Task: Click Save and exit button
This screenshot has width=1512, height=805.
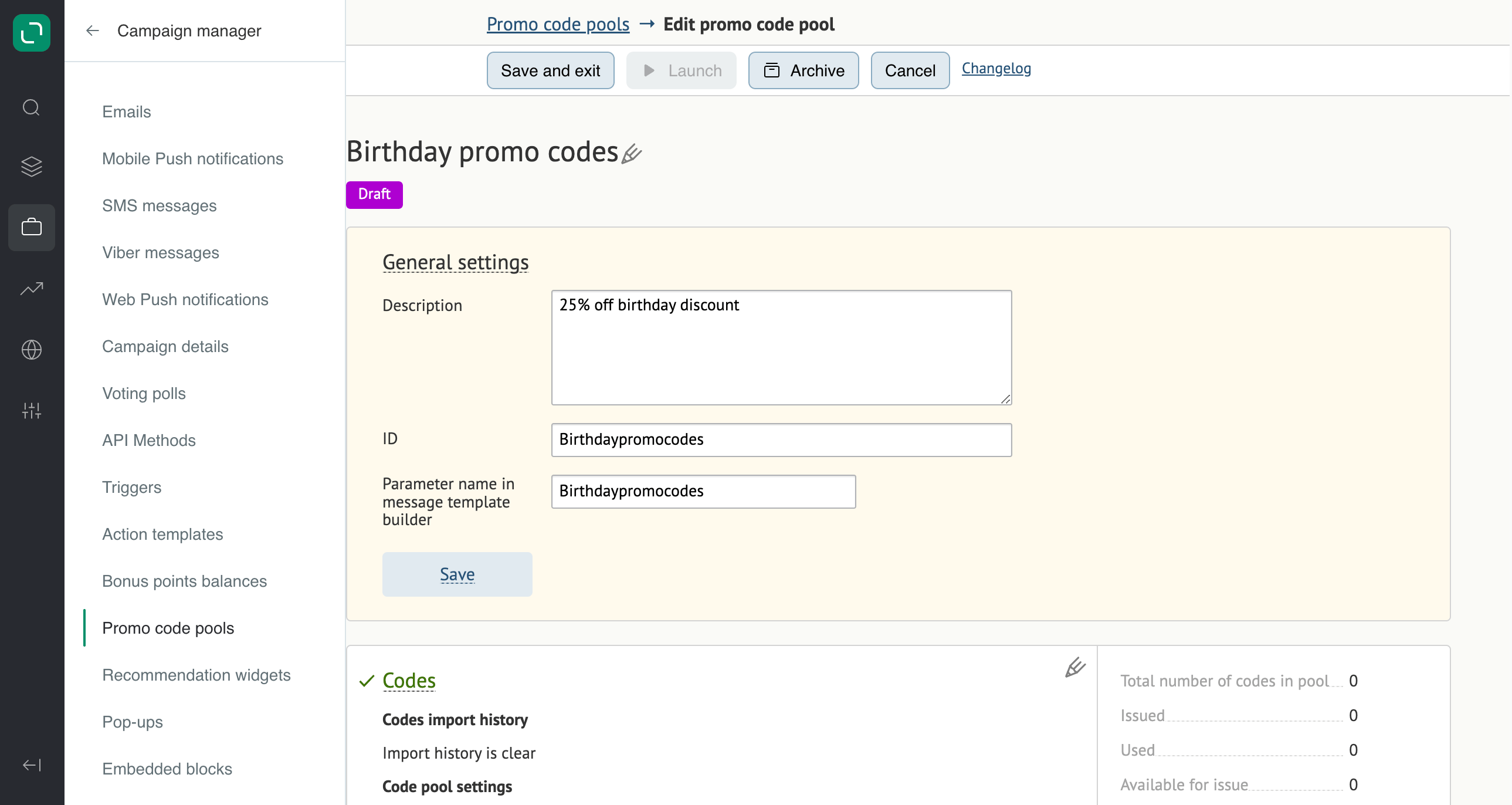Action: 550,70
